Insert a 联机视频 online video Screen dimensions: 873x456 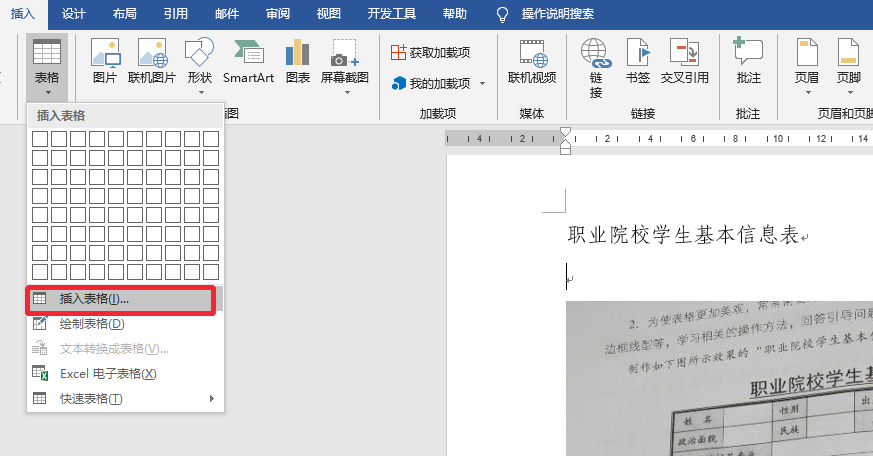tap(532, 61)
